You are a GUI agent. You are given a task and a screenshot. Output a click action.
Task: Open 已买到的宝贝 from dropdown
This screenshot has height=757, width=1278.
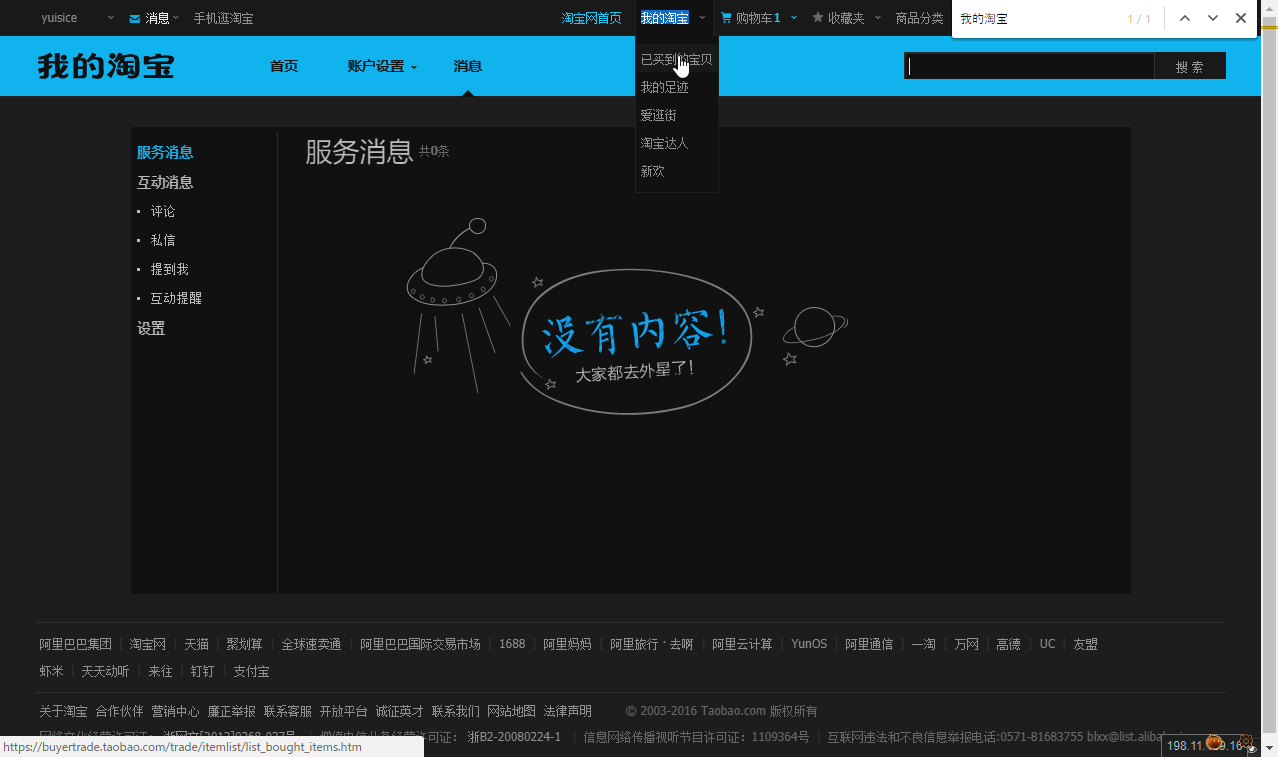click(677, 59)
